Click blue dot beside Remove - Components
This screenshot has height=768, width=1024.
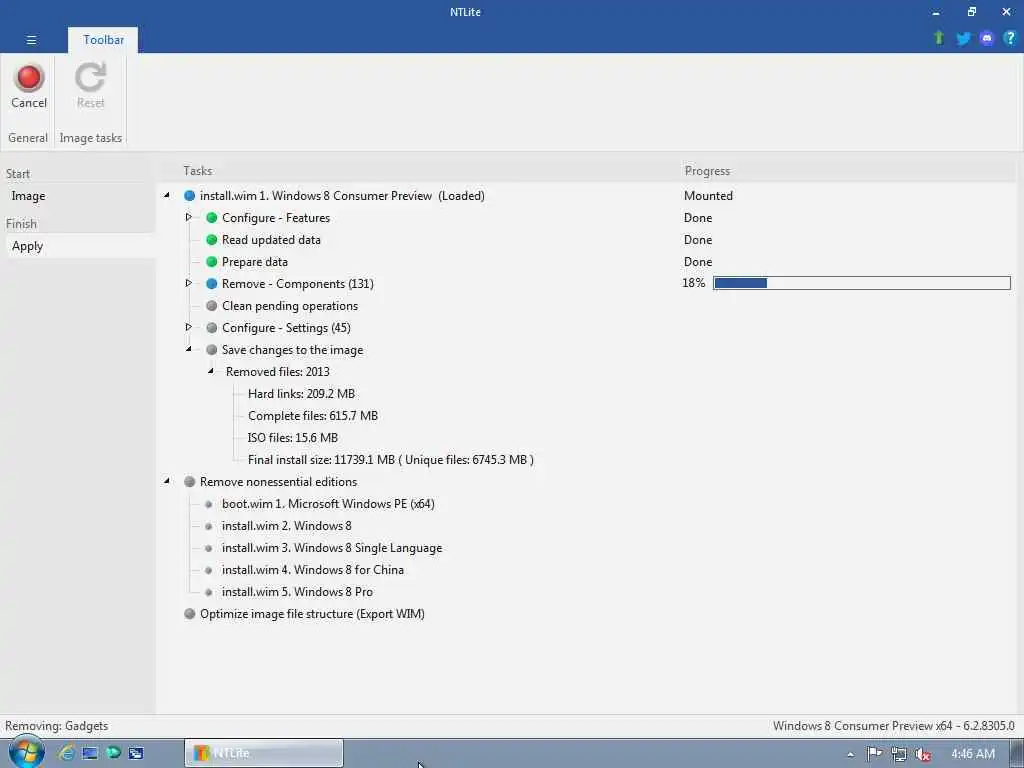[212, 283]
